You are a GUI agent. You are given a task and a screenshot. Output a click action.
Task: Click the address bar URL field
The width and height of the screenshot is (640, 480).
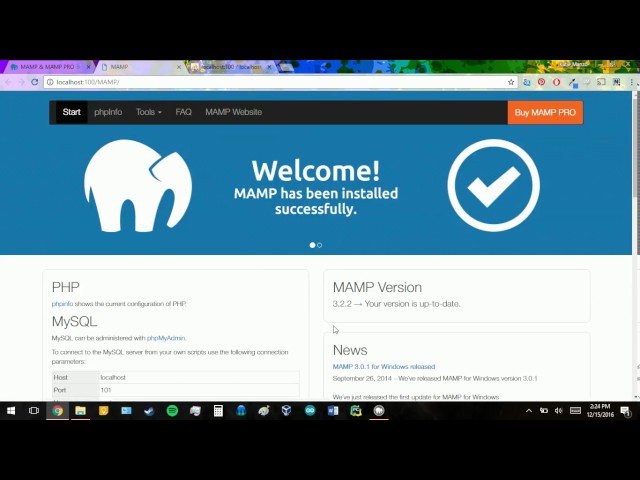pos(278,82)
